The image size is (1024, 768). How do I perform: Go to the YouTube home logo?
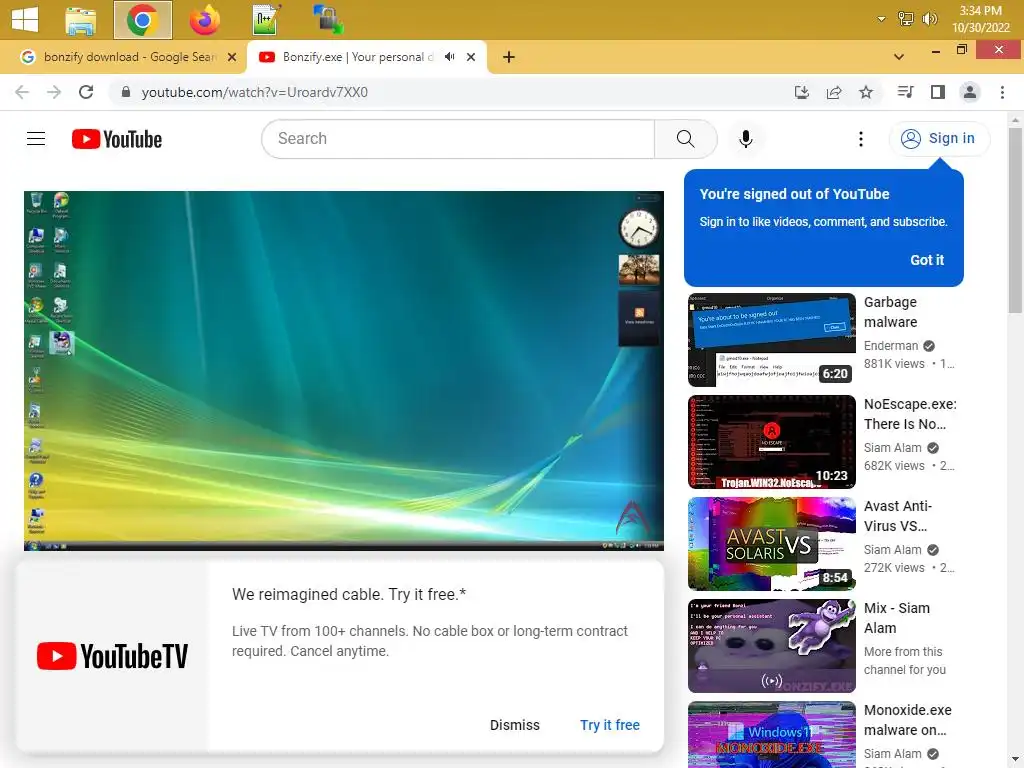(117, 139)
